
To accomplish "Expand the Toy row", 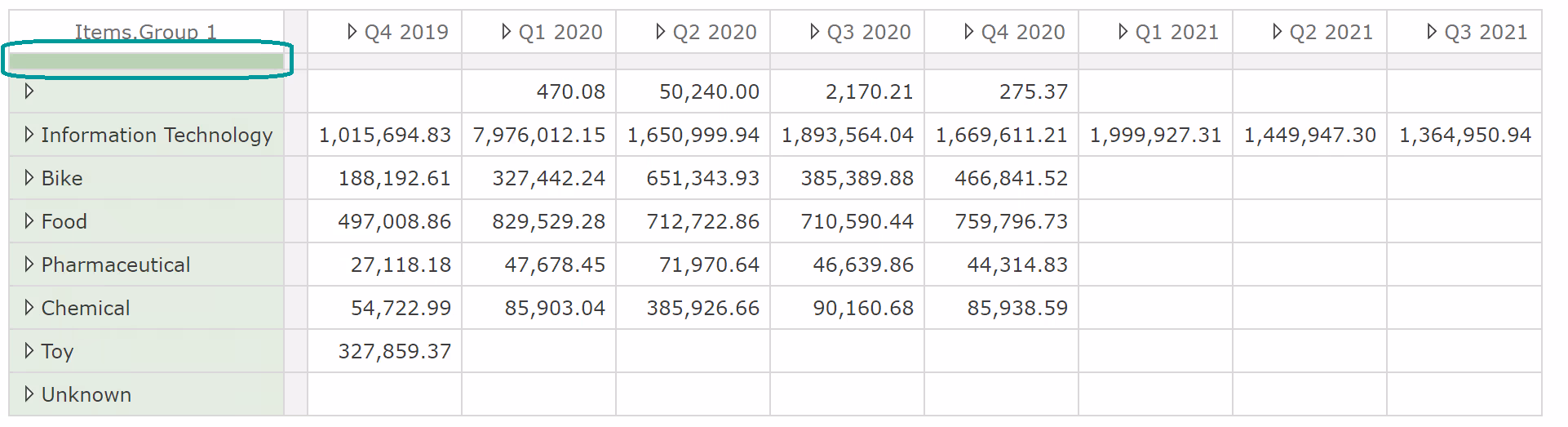I will click(29, 351).
